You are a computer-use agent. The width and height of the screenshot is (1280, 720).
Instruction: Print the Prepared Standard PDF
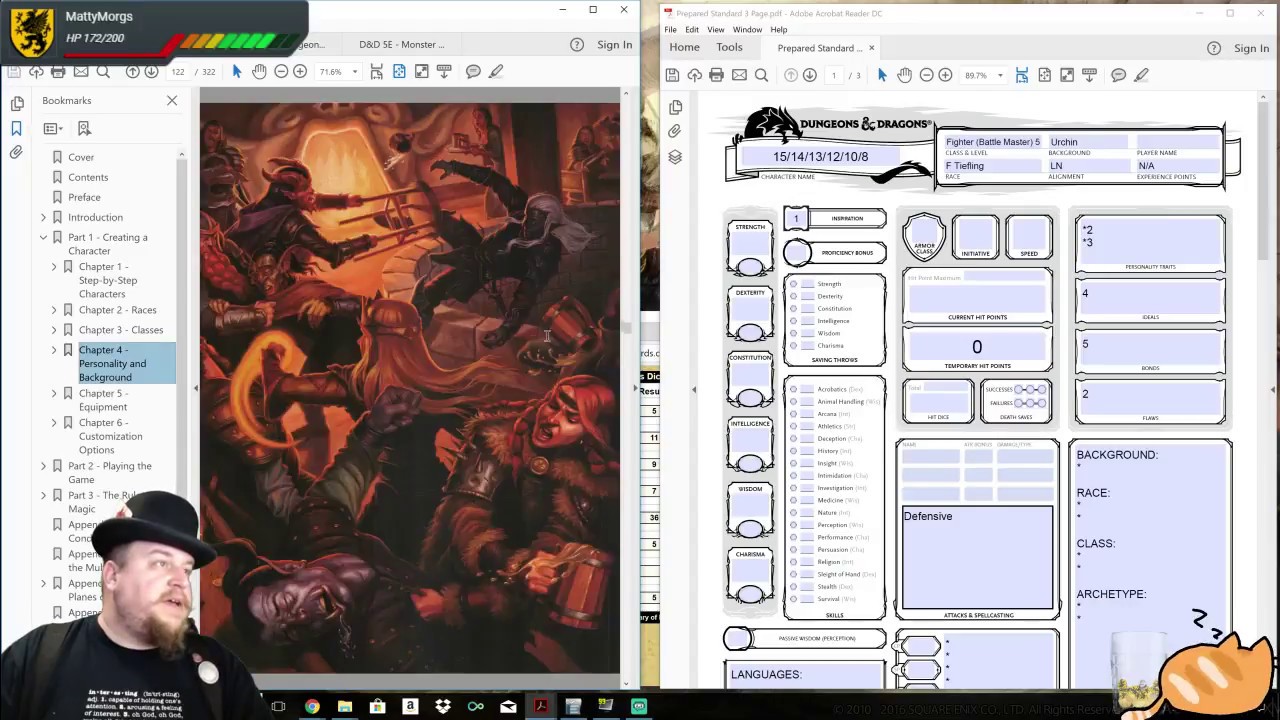click(x=716, y=75)
